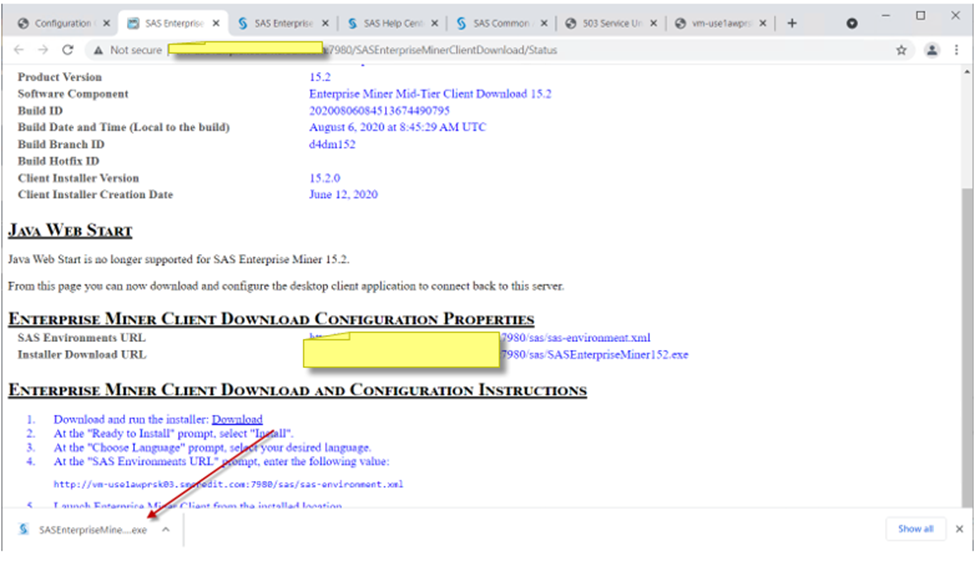The width and height of the screenshot is (975, 561).
Task: Click the environment URL http://vm-use1awprsk03 text
Action: (x=228, y=484)
